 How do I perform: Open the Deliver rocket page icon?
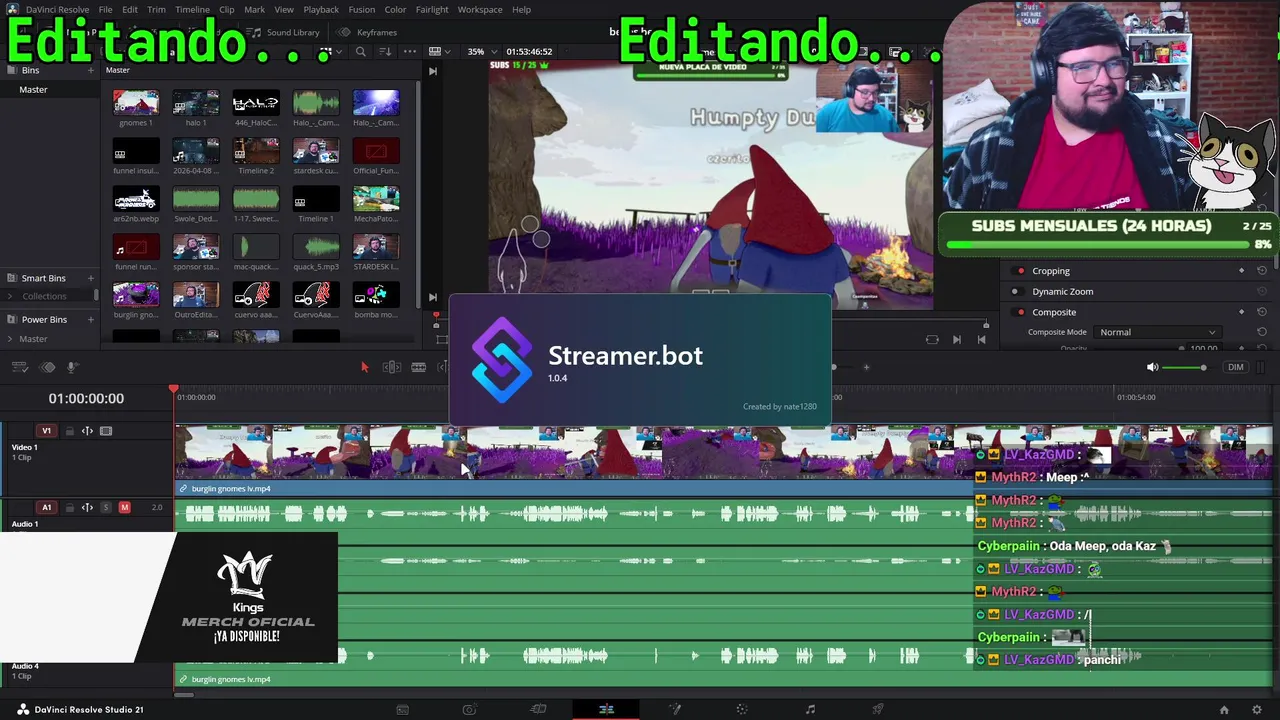[878, 709]
